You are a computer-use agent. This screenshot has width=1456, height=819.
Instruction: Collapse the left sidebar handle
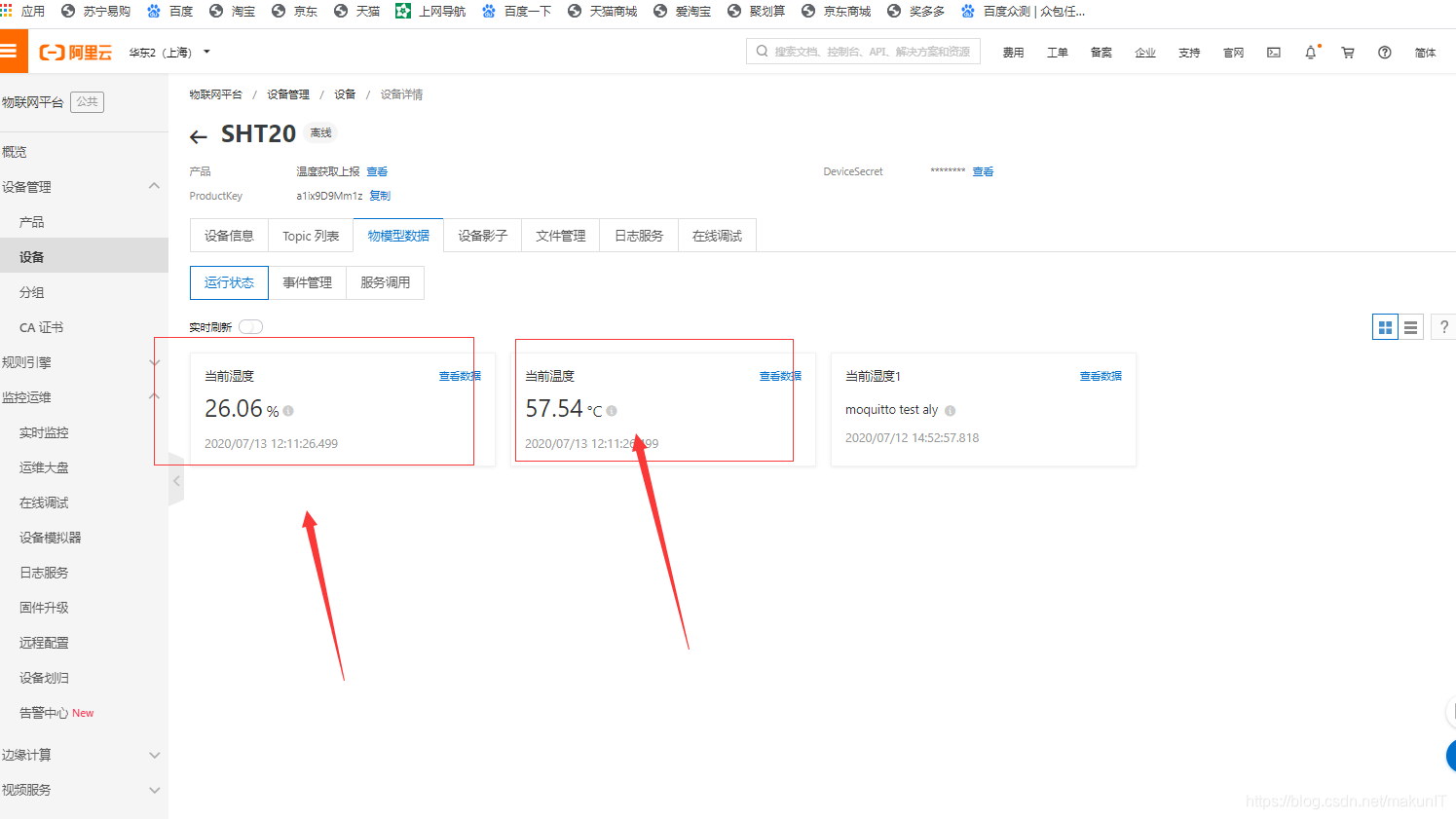click(176, 480)
